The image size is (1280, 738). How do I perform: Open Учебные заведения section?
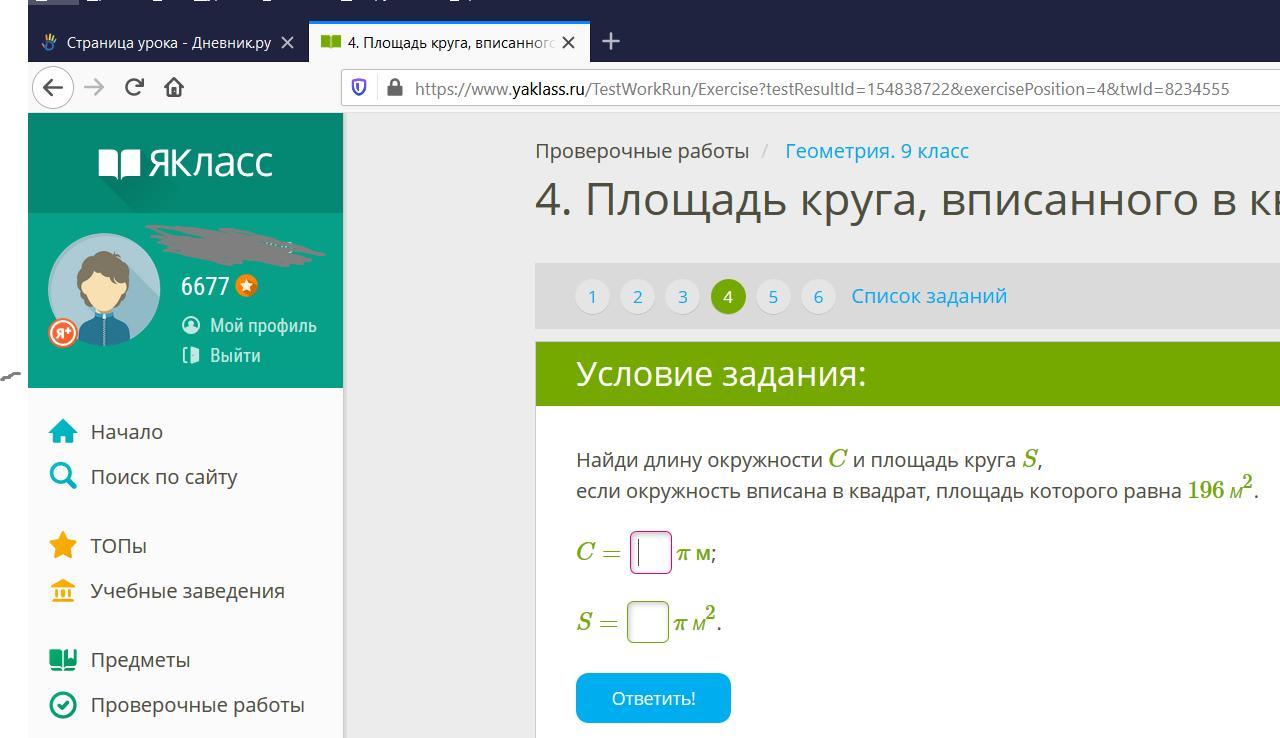(187, 591)
